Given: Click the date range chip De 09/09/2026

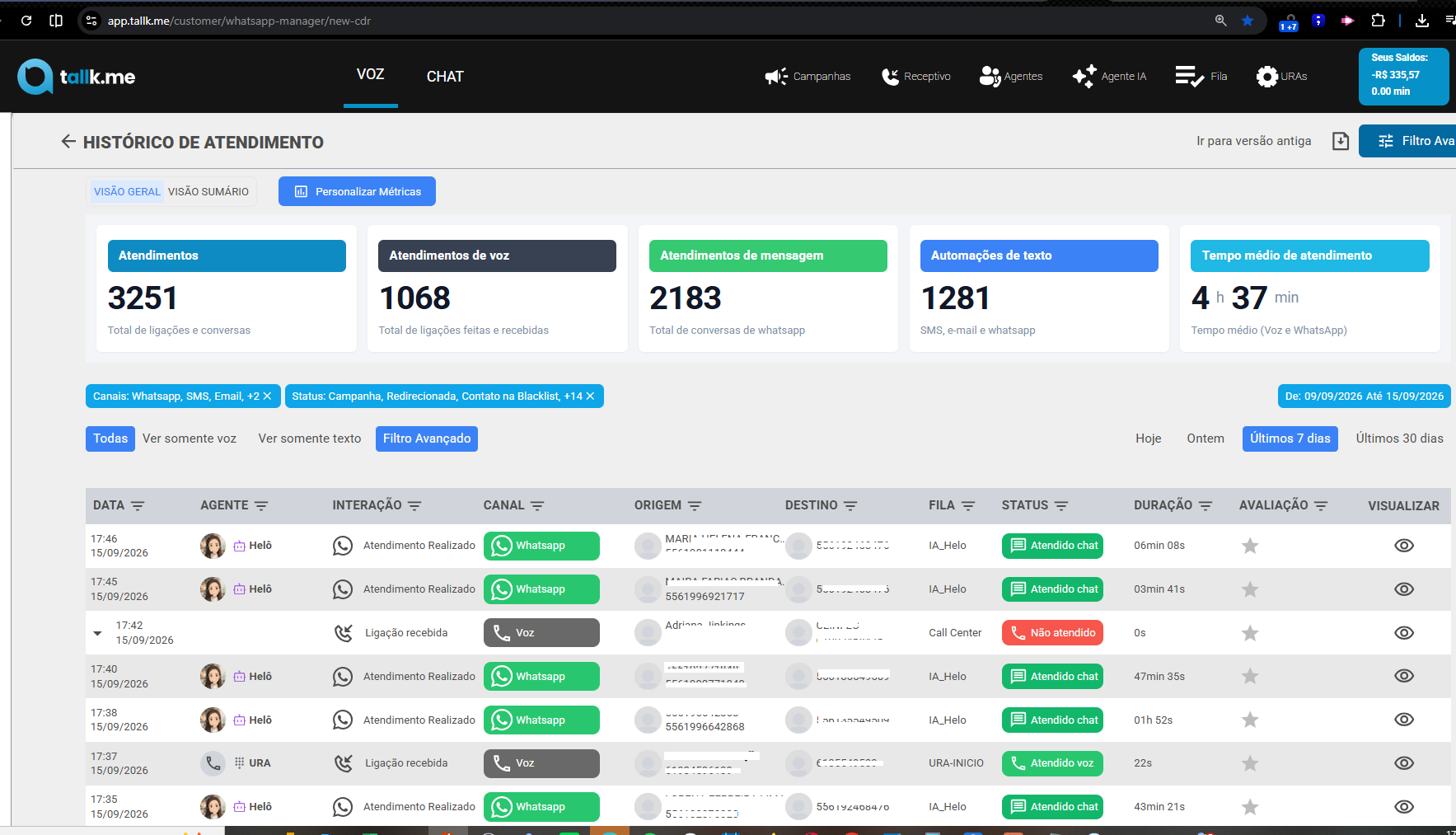Looking at the screenshot, I should pyautogui.click(x=1364, y=396).
